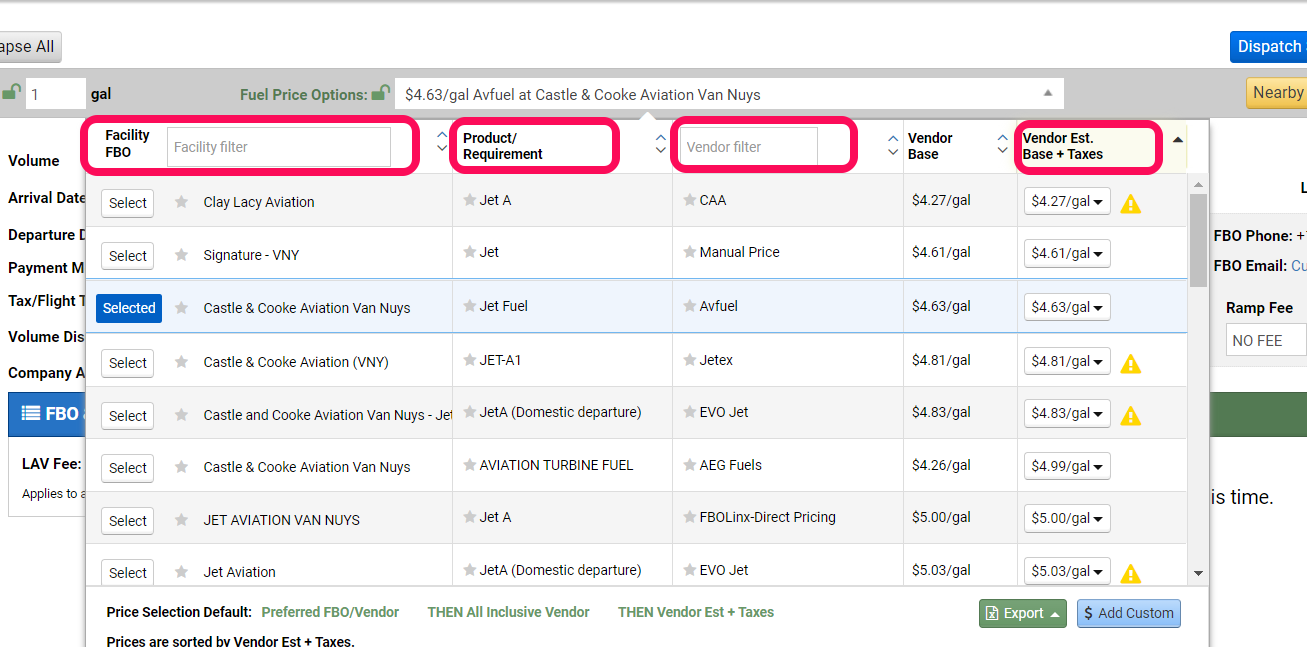Star the FBOLinx-Direct Pricing vendor
Screen dimensions: 1307x647
[x=690, y=517]
